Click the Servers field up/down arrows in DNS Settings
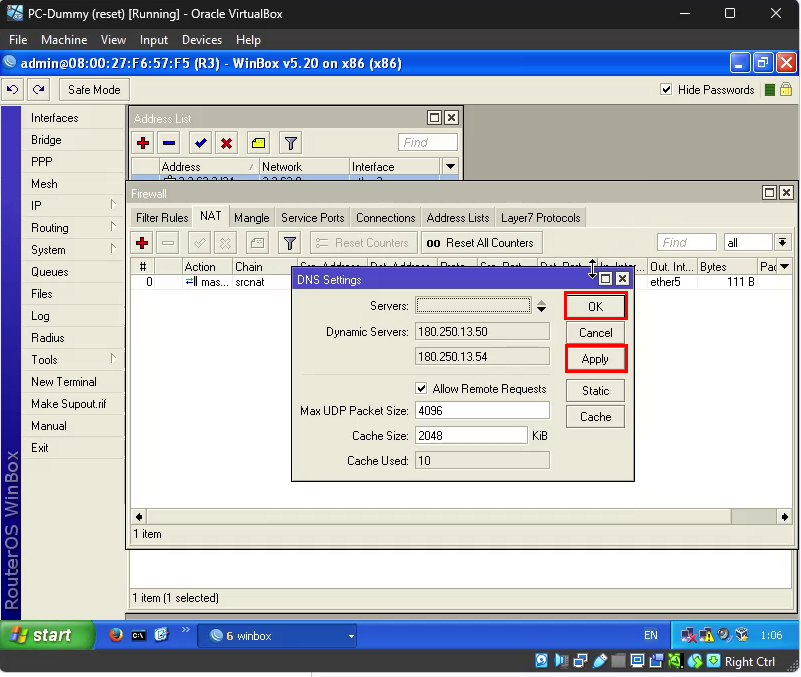Screen dimensions: 801x677 (x=541, y=306)
